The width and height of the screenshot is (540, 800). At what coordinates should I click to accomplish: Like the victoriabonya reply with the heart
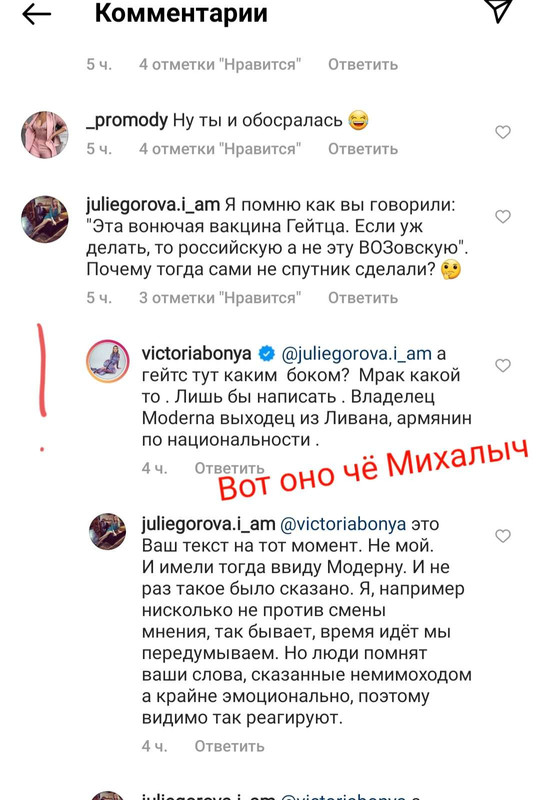pos(503,365)
